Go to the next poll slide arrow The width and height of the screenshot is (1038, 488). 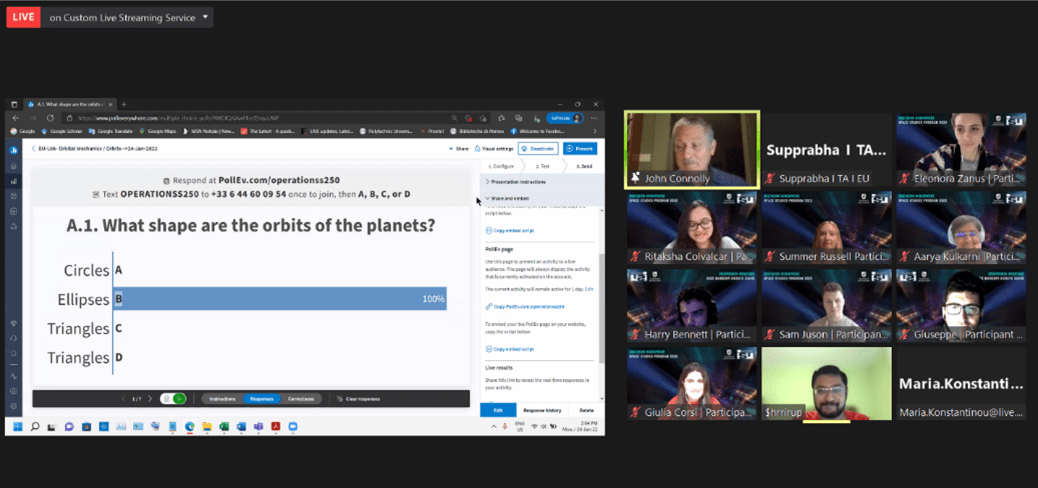(150, 398)
